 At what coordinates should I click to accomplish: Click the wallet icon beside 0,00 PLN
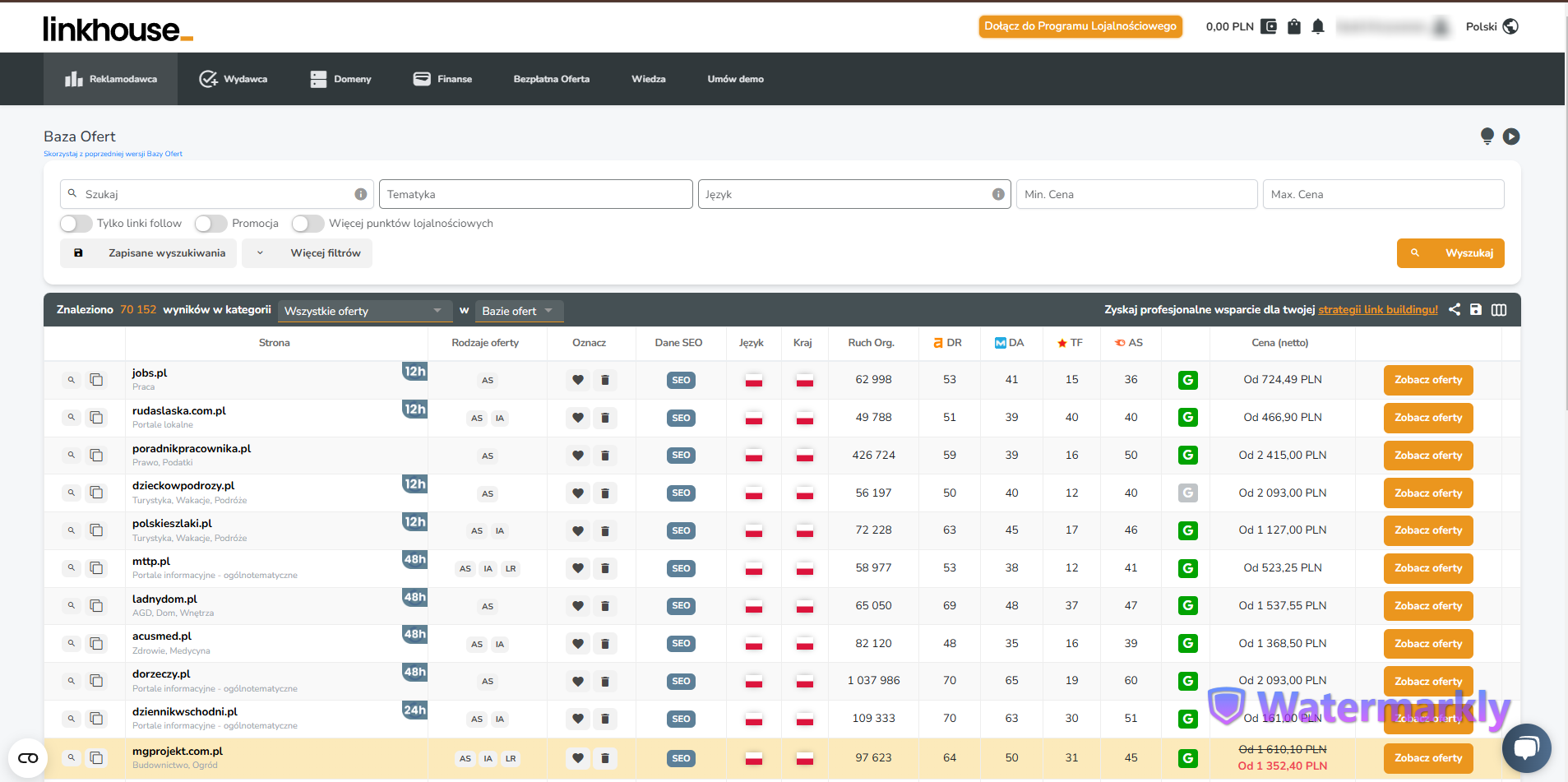[x=1269, y=26]
